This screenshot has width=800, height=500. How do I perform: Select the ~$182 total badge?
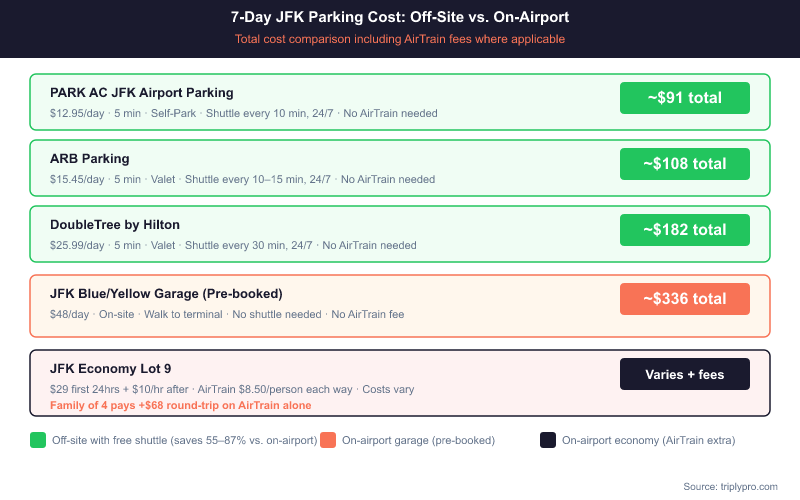click(684, 230)
